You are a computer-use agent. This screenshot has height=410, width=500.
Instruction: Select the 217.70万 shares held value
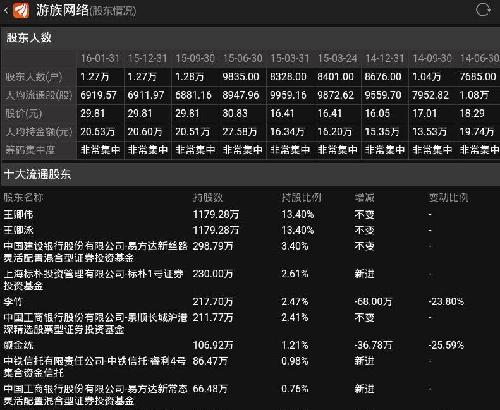[x=213, y=302]
